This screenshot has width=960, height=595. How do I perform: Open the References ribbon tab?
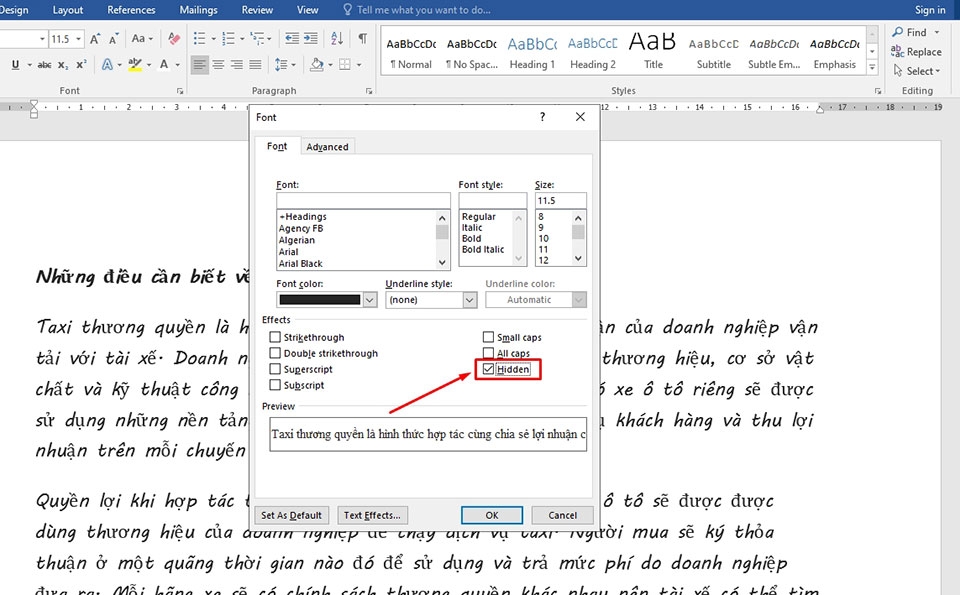(131, 10)
